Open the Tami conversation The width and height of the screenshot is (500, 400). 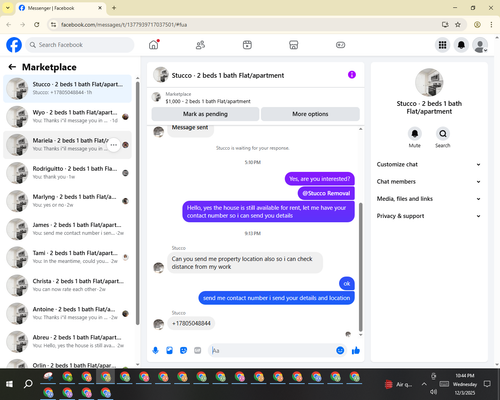[67, 257]
